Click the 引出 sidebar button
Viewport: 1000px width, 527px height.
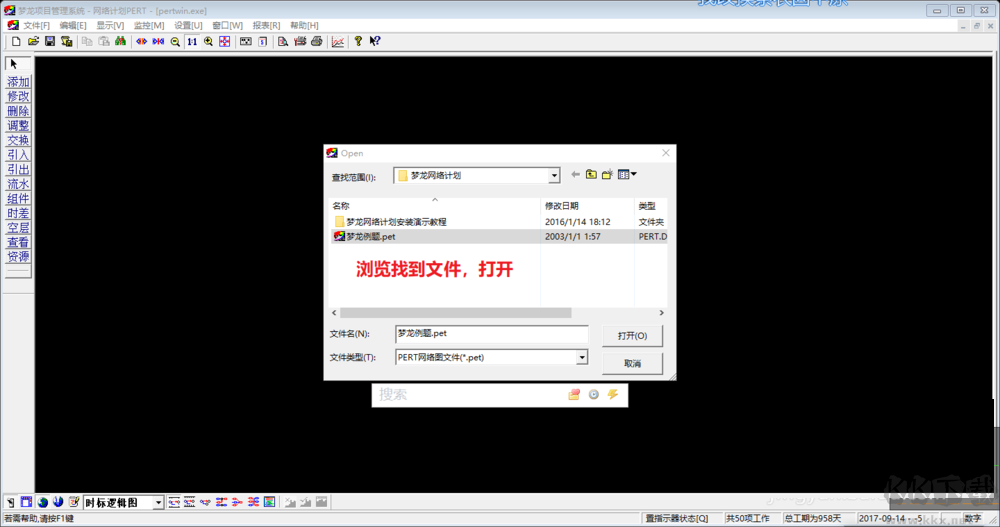coord(18,170)
